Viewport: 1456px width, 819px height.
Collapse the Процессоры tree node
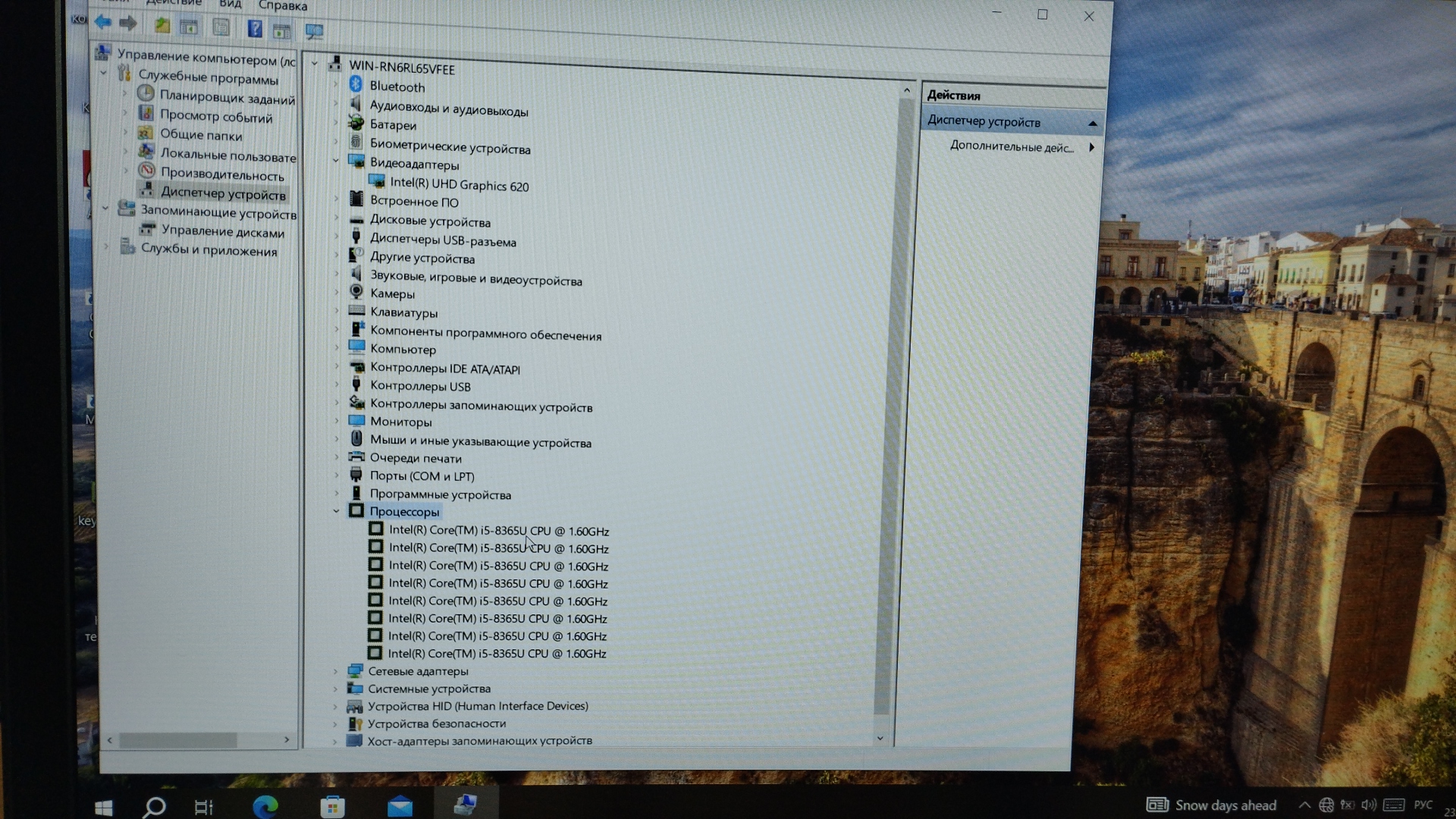pos(336,511)
